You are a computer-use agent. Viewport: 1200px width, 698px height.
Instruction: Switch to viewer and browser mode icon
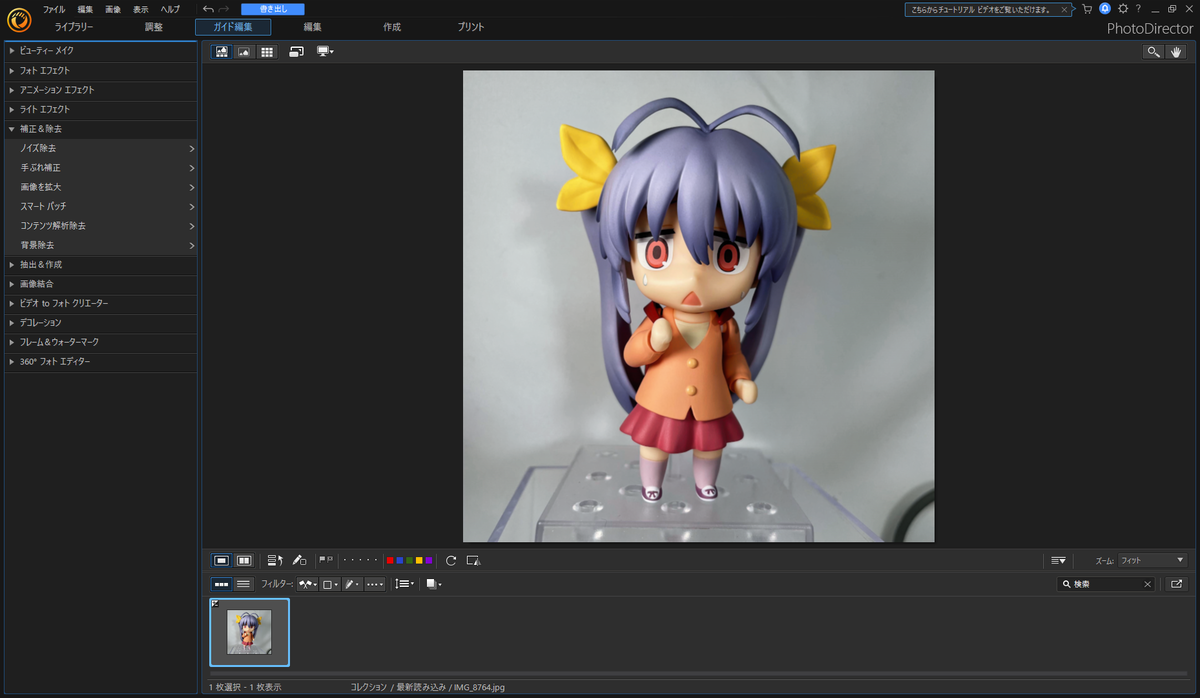(x=222, y=51)
